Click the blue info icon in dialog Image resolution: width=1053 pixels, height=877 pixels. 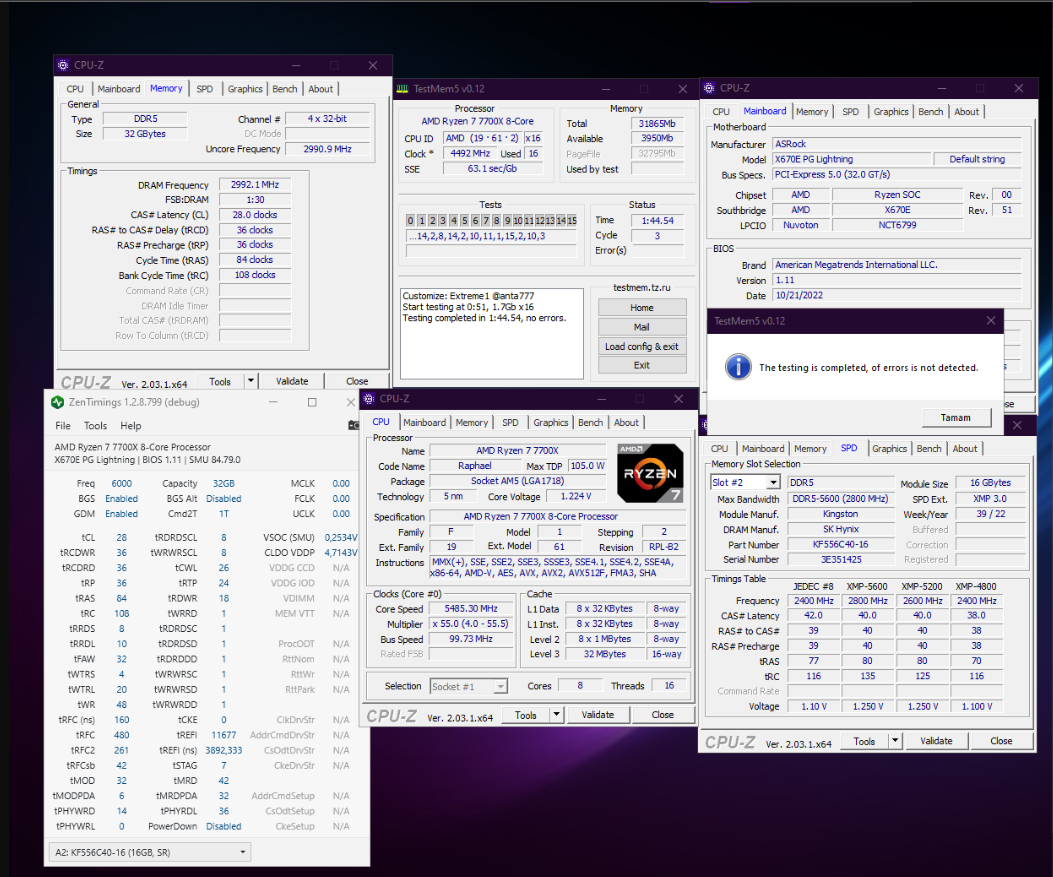[738, 367]
